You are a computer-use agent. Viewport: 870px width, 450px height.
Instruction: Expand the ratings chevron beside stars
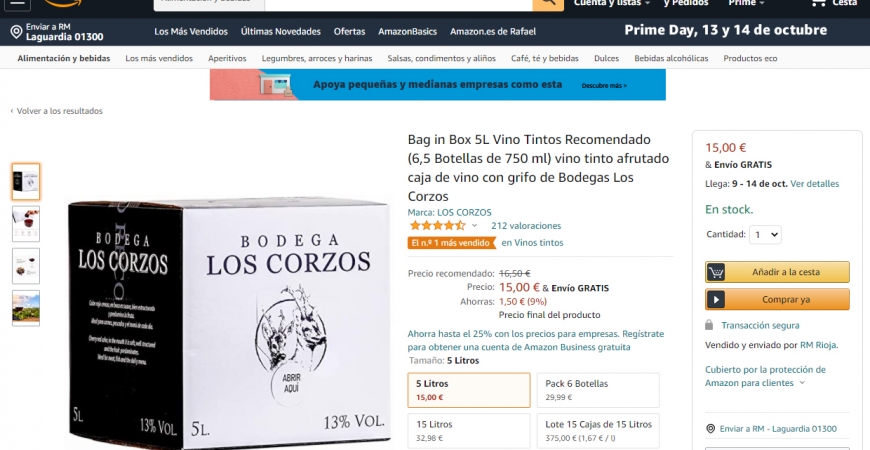[474, 226]
